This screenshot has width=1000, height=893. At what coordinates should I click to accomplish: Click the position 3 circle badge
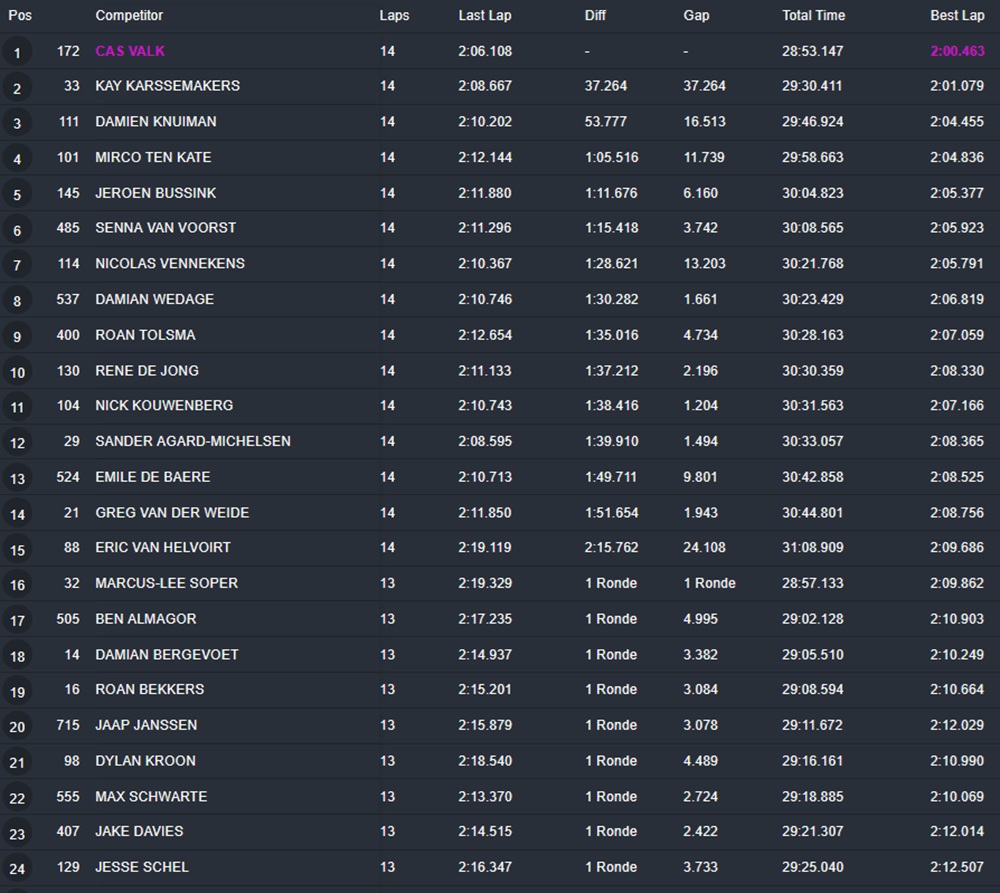coord(17,123)
